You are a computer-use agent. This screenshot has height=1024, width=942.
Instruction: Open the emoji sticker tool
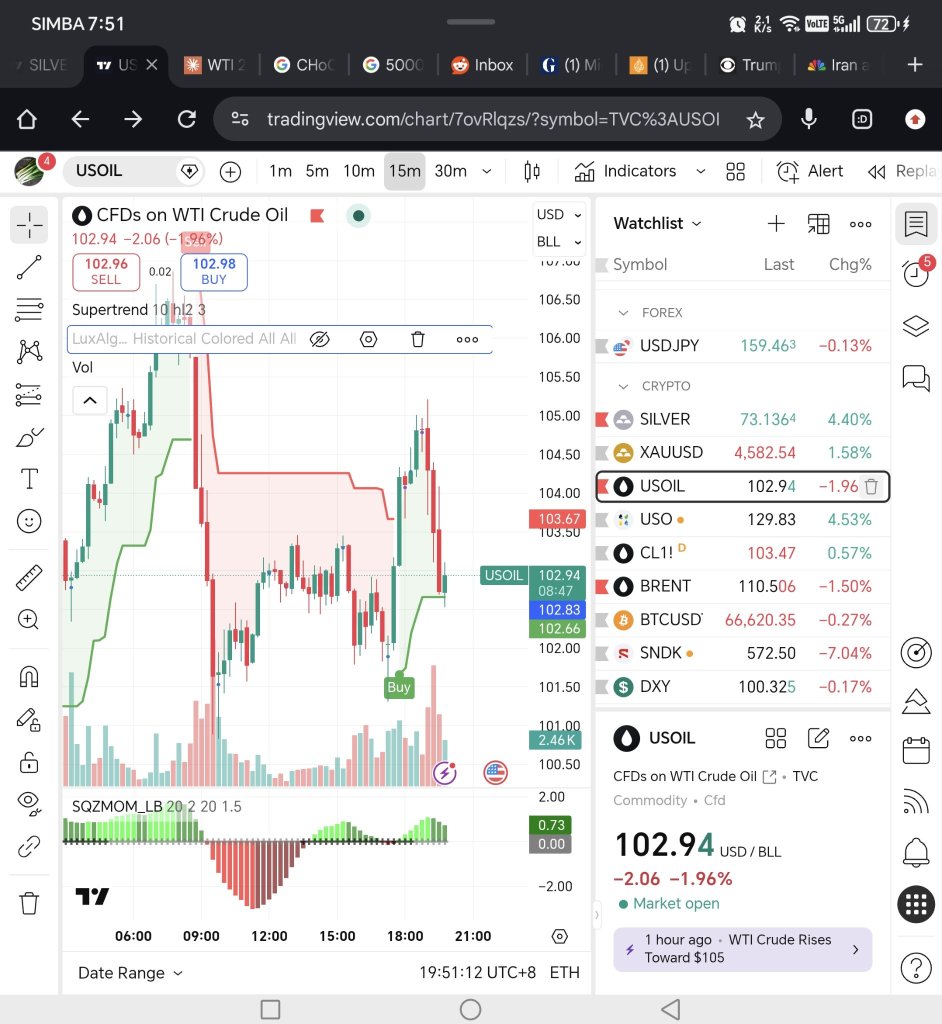pyautogui.click(x=29, y=521)
